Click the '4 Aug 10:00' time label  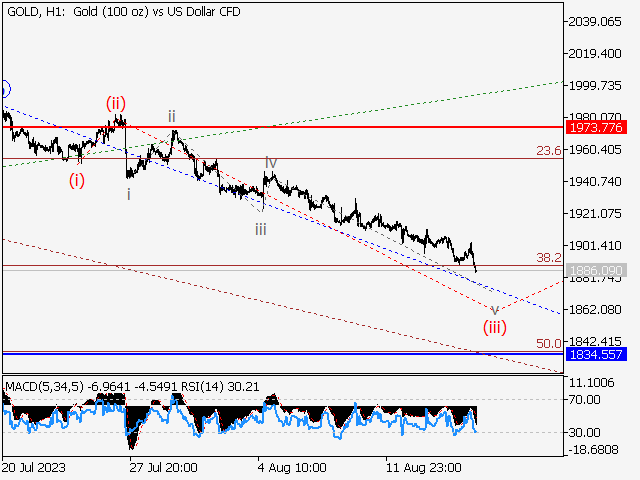(292, 468)
